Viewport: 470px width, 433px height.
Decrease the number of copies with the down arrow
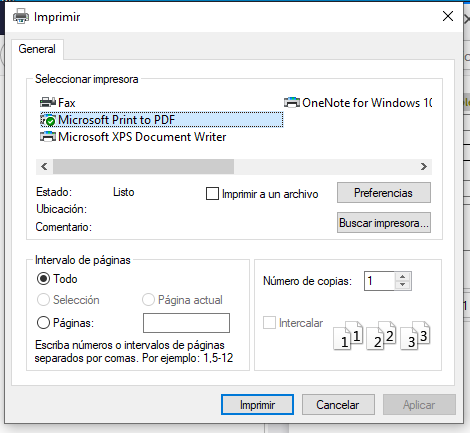point(403,285)
